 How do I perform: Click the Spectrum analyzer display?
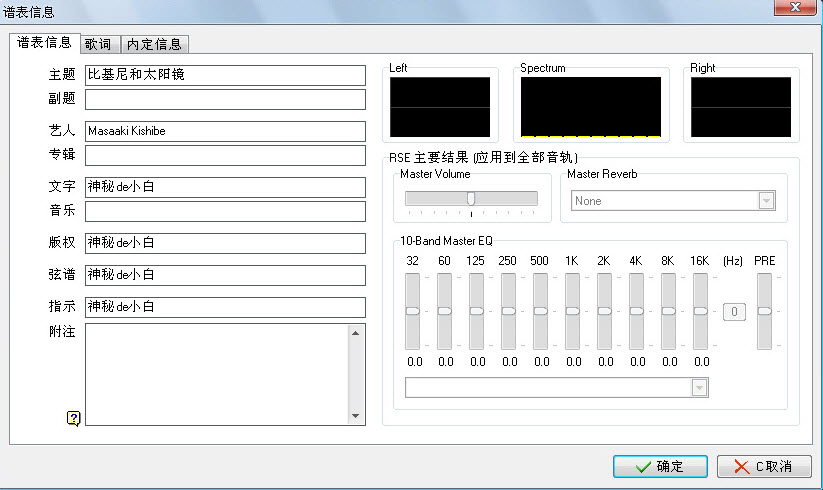point(591,107)
